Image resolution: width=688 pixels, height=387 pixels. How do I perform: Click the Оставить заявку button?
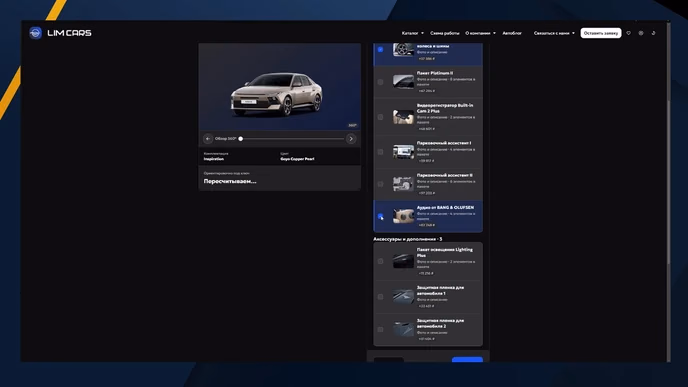[601, 33]
